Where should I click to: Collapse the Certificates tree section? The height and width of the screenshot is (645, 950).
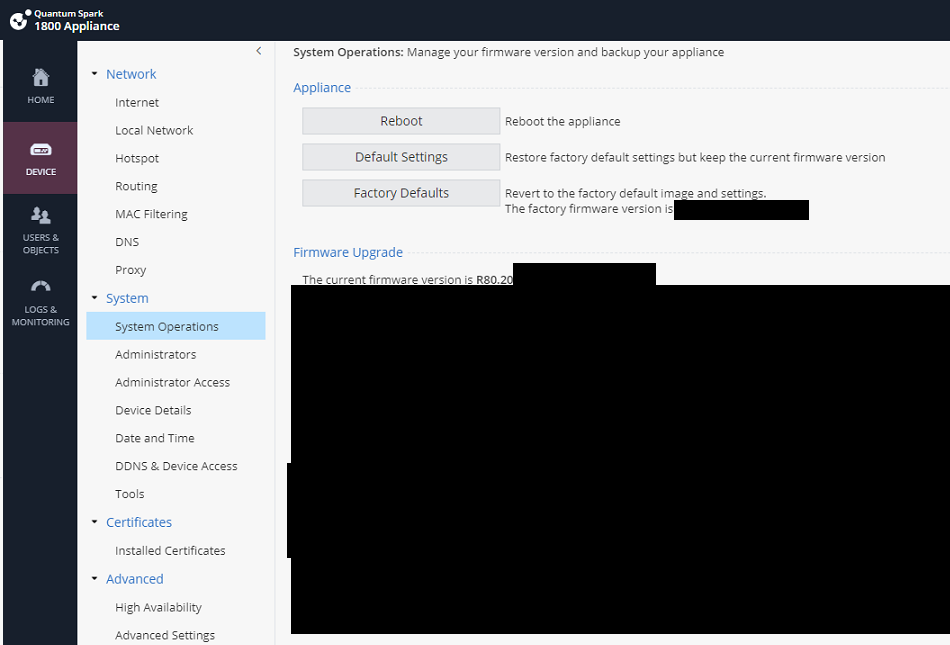coord(95,522)
